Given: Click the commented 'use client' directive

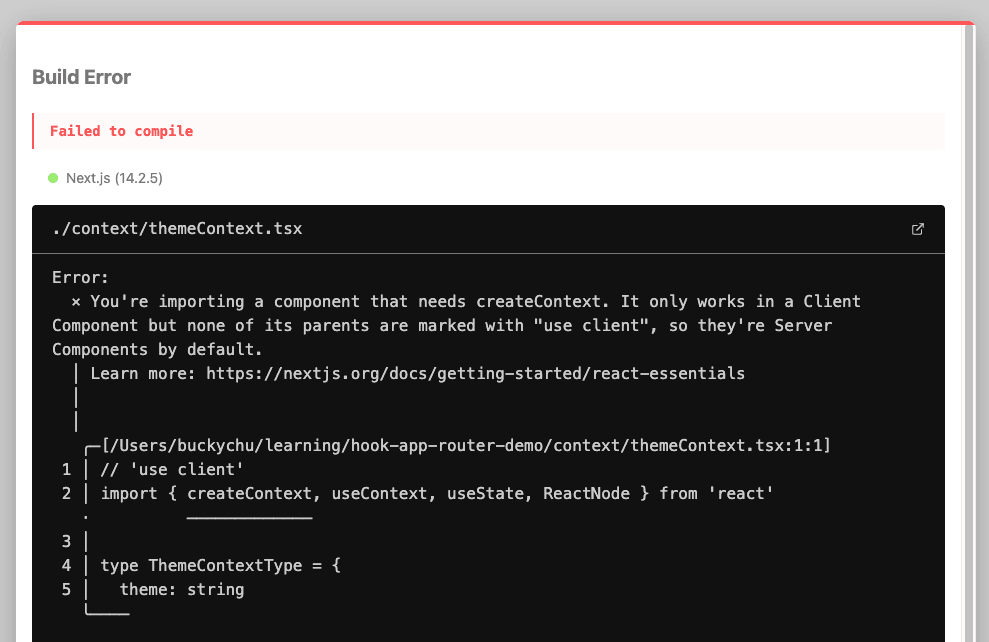Looking at the screenshot, I should pos(172,469).
